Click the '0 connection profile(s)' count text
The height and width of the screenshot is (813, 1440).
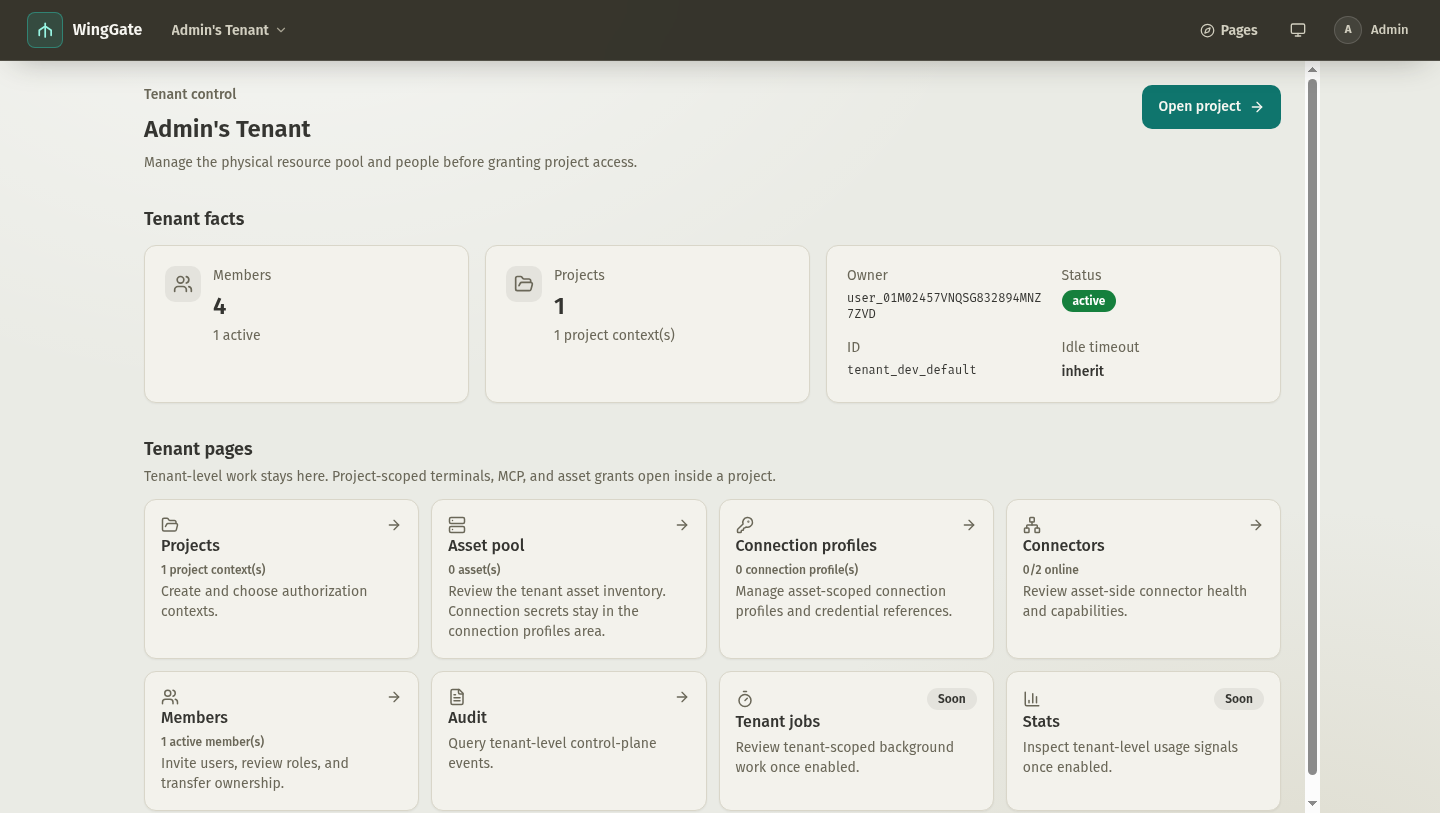796,570
